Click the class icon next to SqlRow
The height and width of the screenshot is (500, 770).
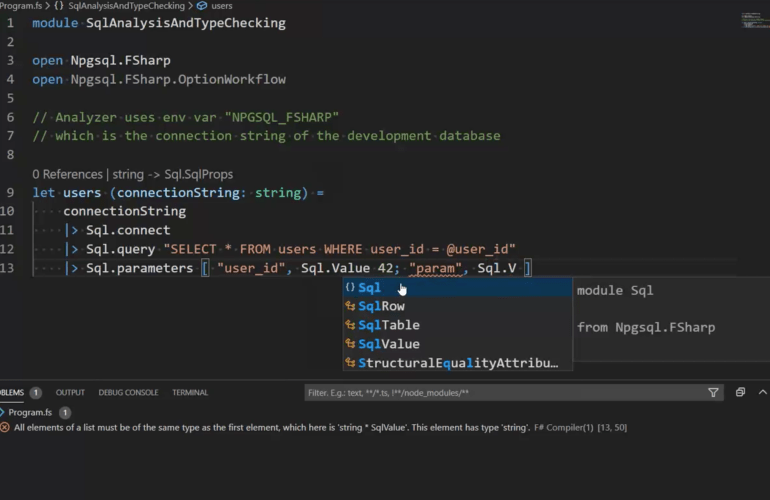[350, 307]
